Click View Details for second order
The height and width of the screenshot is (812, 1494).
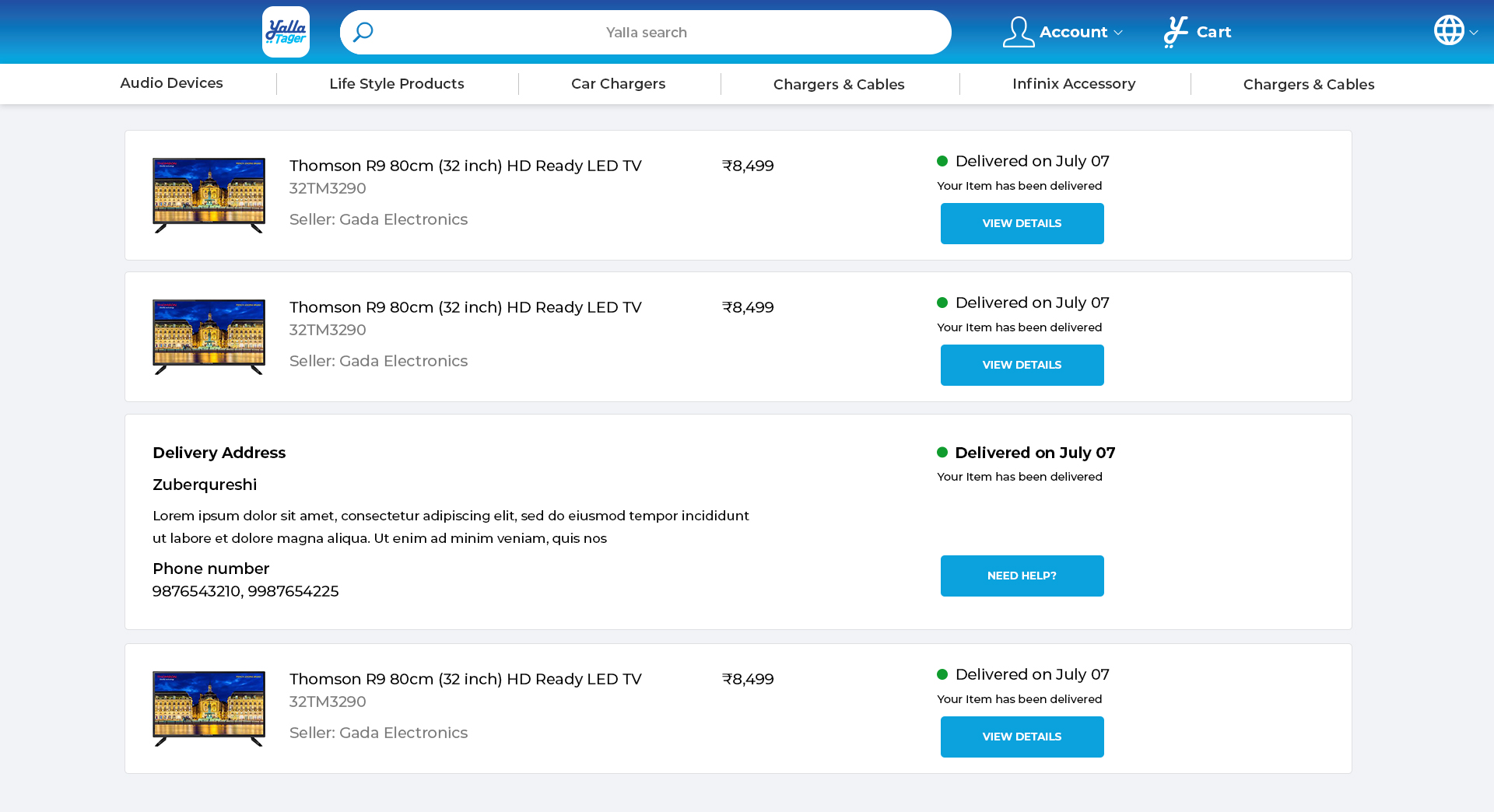pos(1021,365)
